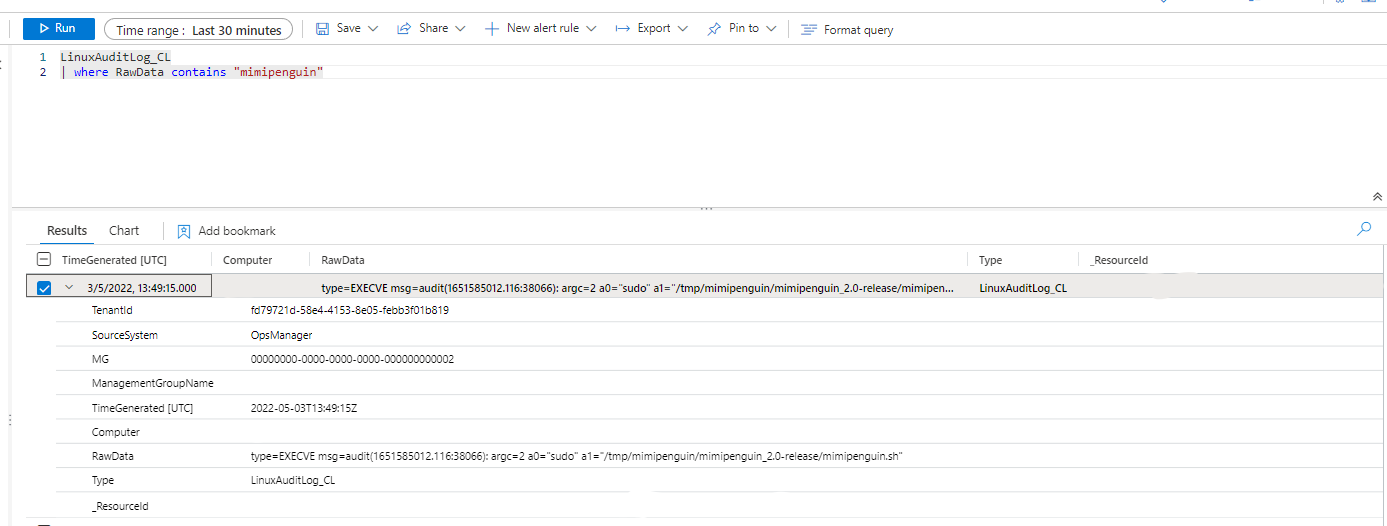Open the Save dropdown chevron
Image resolution: width=1387 pixels, height=526 pixels.
click(x=373, y=29)
